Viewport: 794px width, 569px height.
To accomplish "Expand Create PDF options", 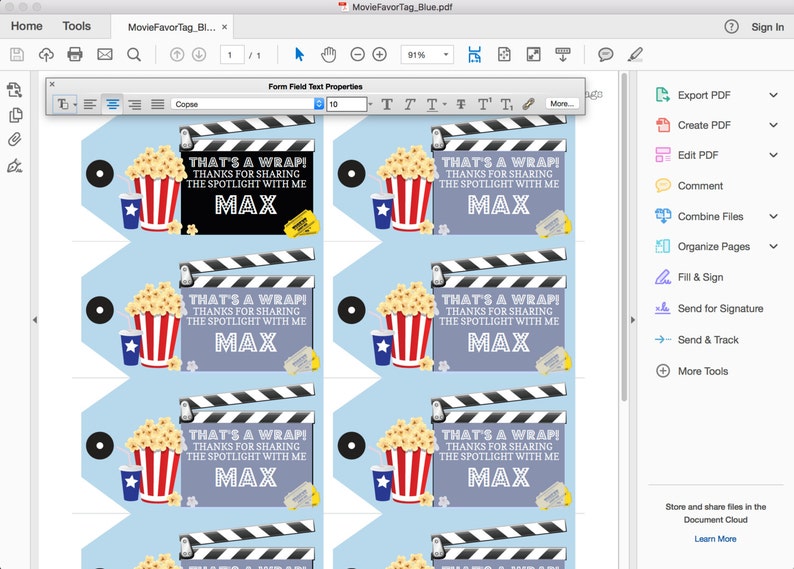I will [x=773, y=125].
